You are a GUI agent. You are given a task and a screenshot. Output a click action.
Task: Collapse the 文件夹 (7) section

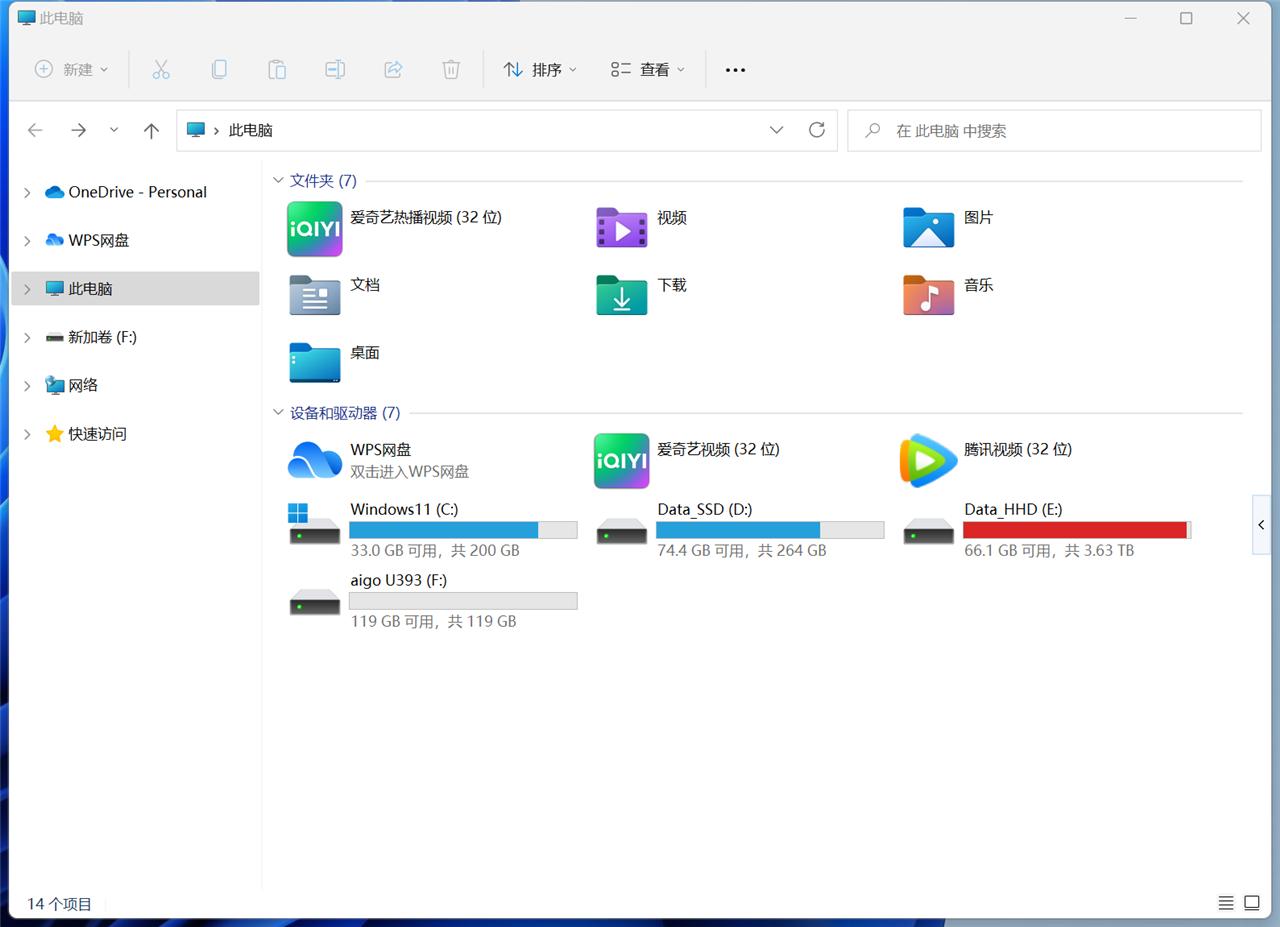coord(278,180)
